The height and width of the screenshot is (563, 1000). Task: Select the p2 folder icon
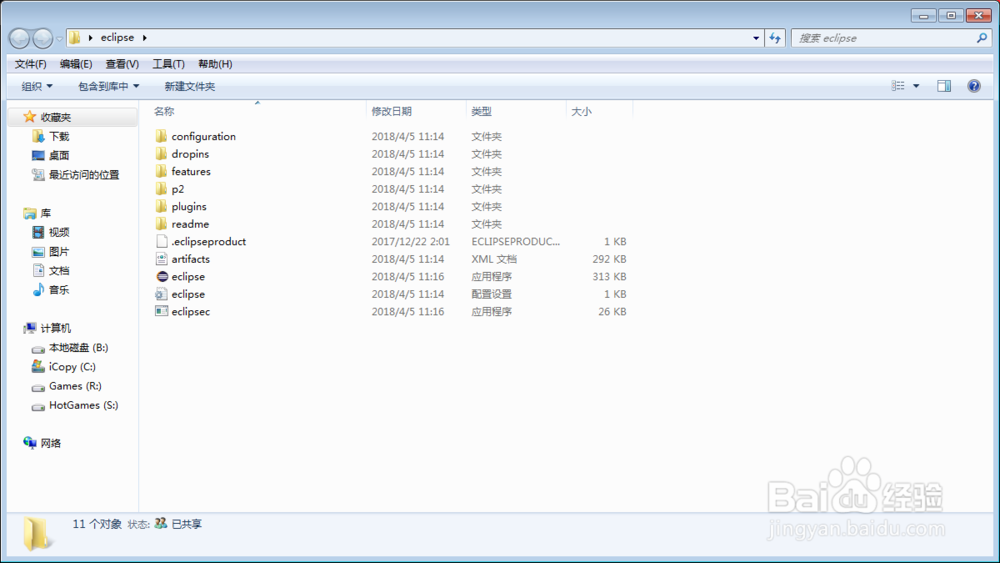pyautogui.click(x=161, y=189)
